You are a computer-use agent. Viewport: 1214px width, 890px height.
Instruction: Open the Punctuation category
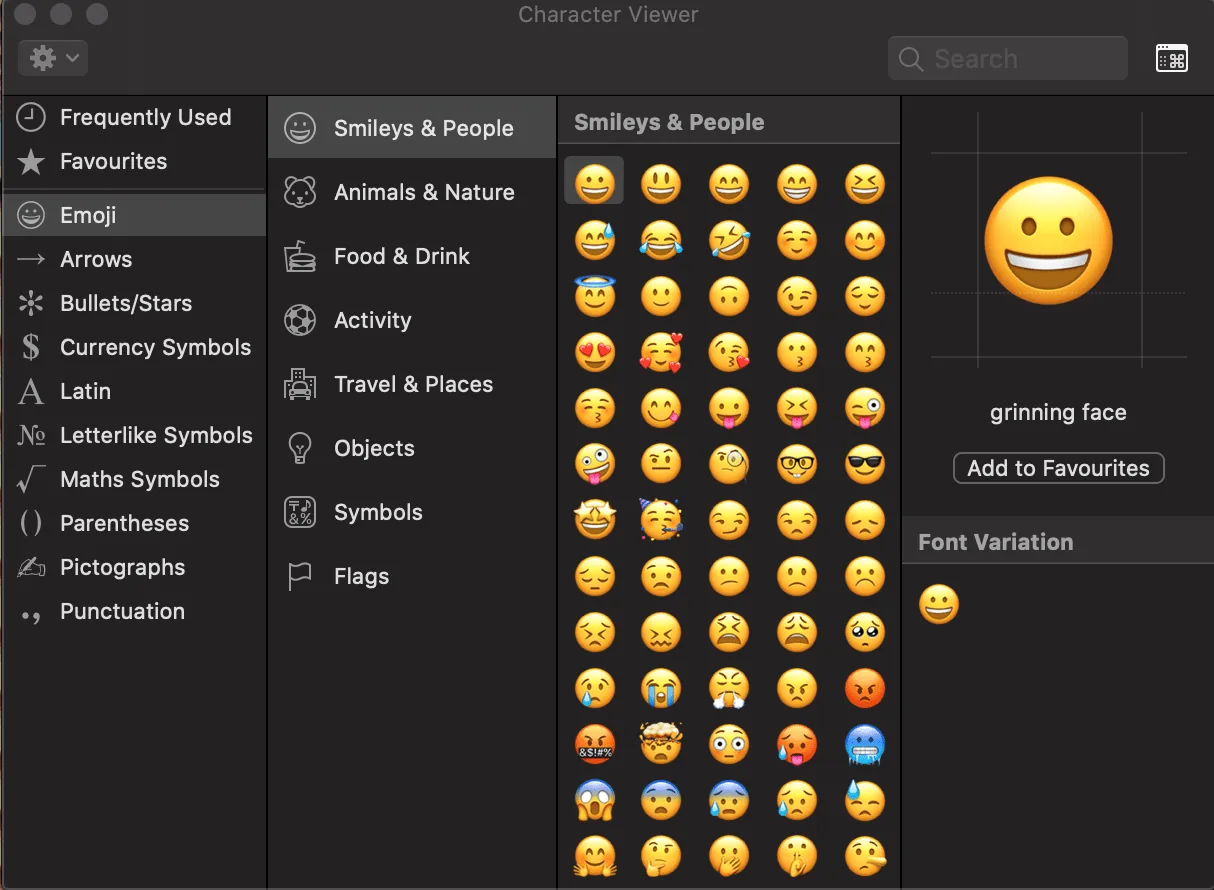pyautogui.click(x=134, y=611)
